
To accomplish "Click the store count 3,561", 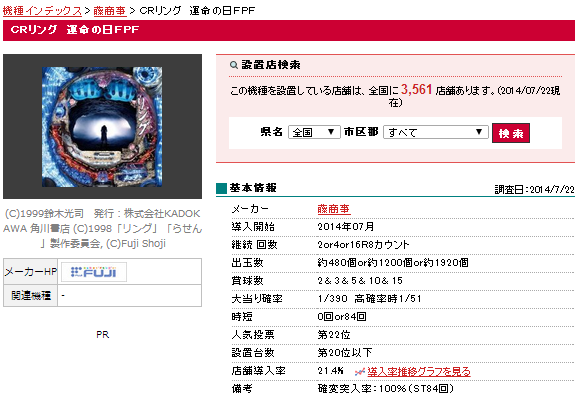I will click(x=416, y=90).
